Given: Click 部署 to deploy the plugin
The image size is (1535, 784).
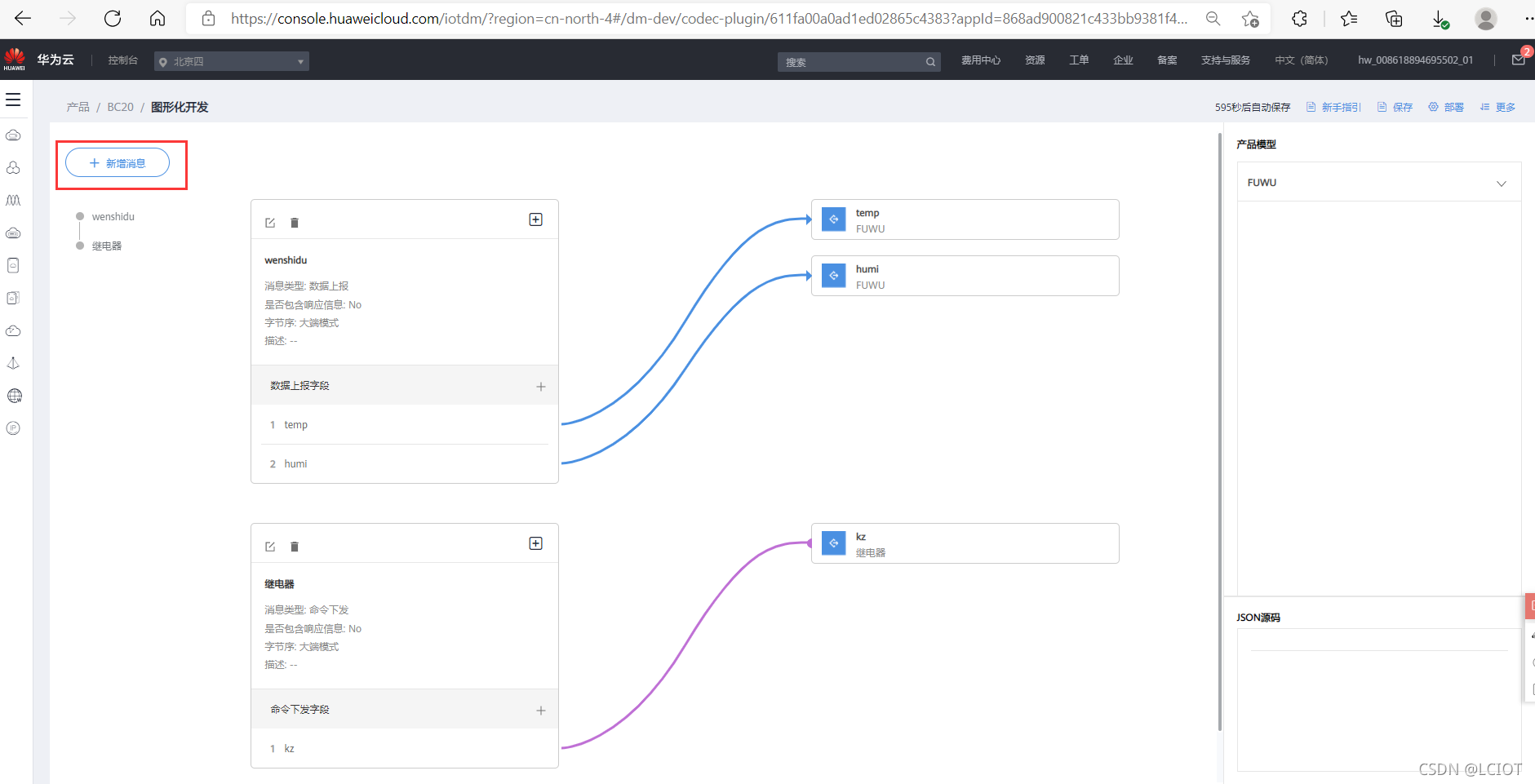Looking at the screenshot, I should [1446, 107].
